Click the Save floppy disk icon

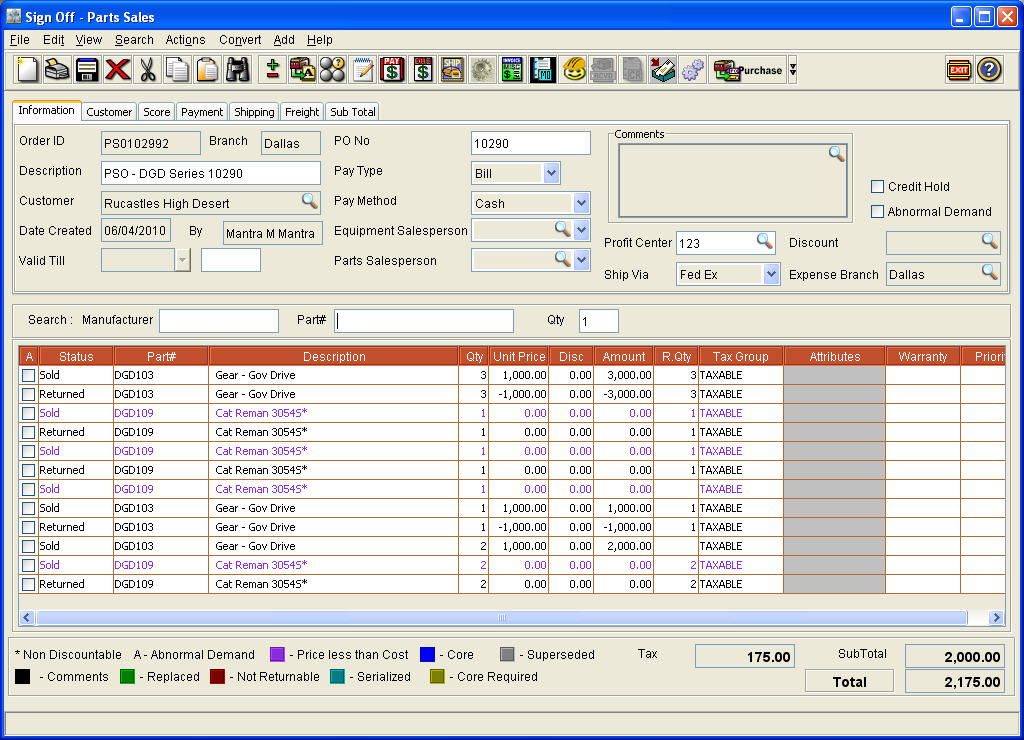(x=87, y=69)
